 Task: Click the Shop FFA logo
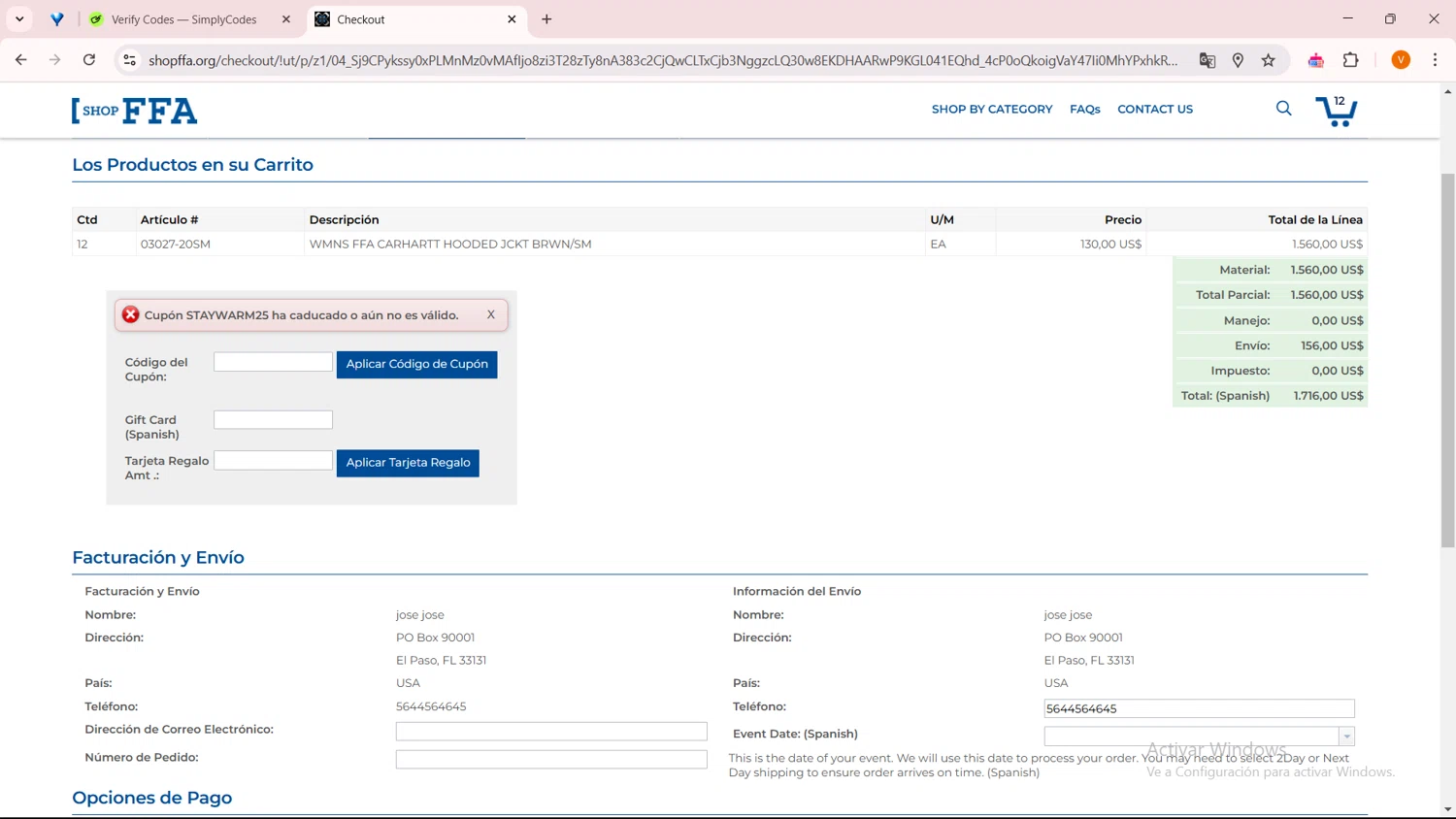point(134,111)
